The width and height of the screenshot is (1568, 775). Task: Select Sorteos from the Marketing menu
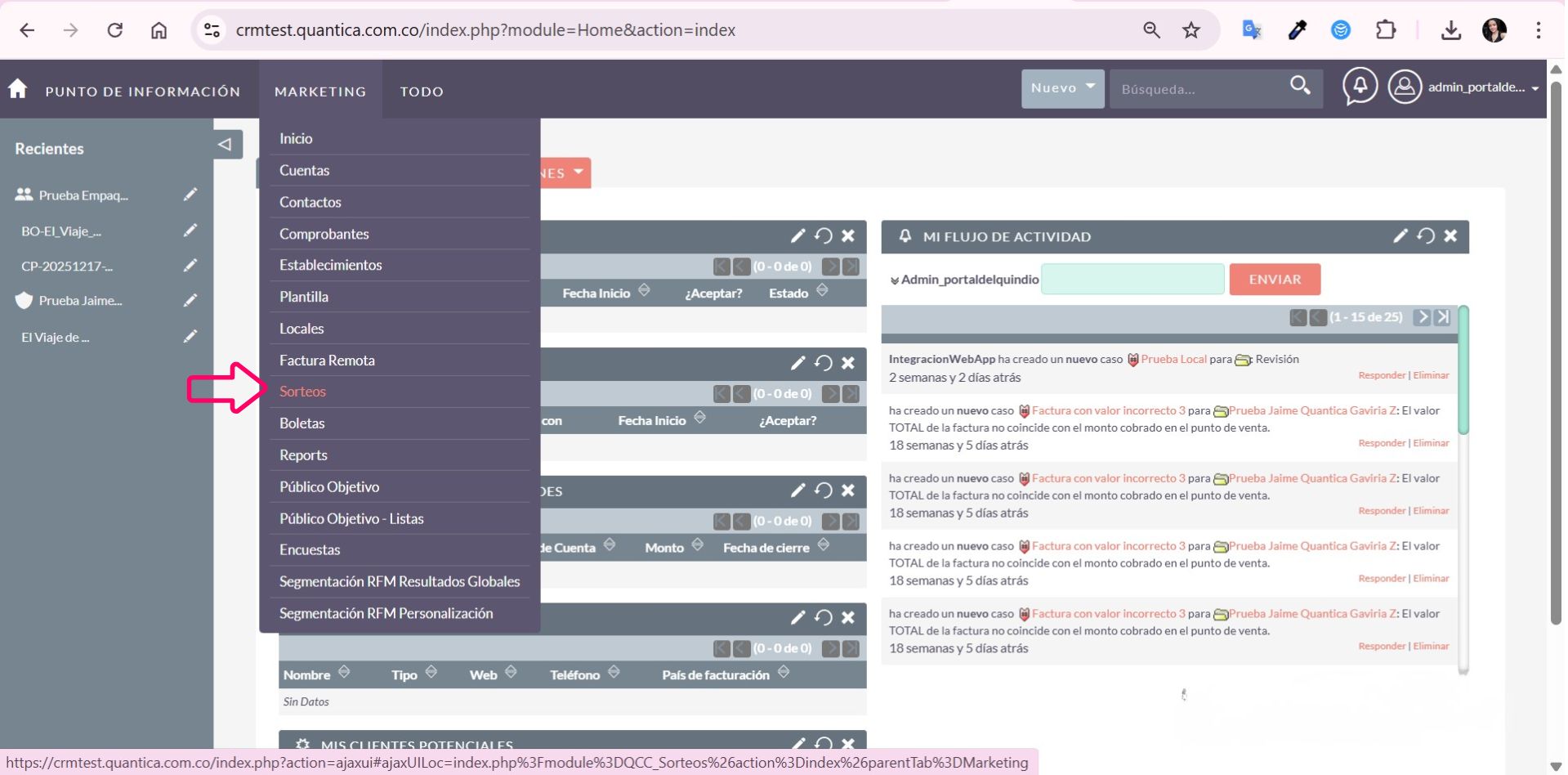[302, 392]
